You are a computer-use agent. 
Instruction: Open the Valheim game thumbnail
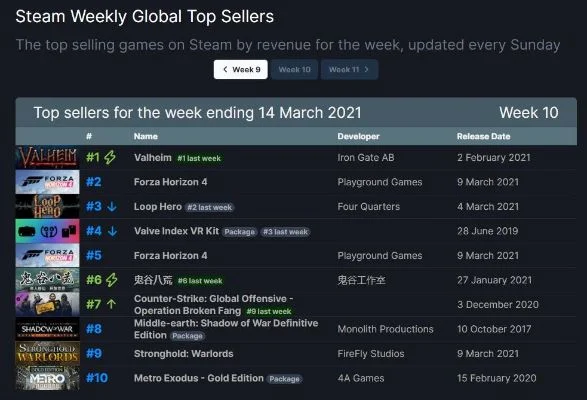pos(48,157)
